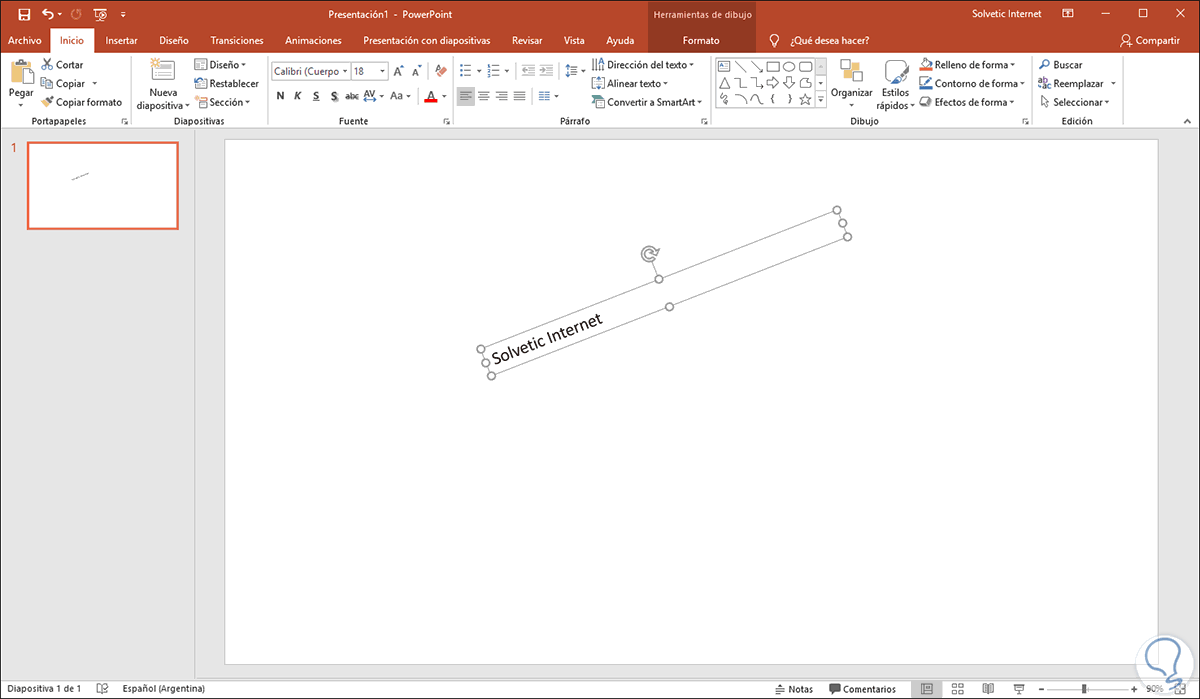
Task: Align text left in paragraph group
Action: [x=466, y=96]
